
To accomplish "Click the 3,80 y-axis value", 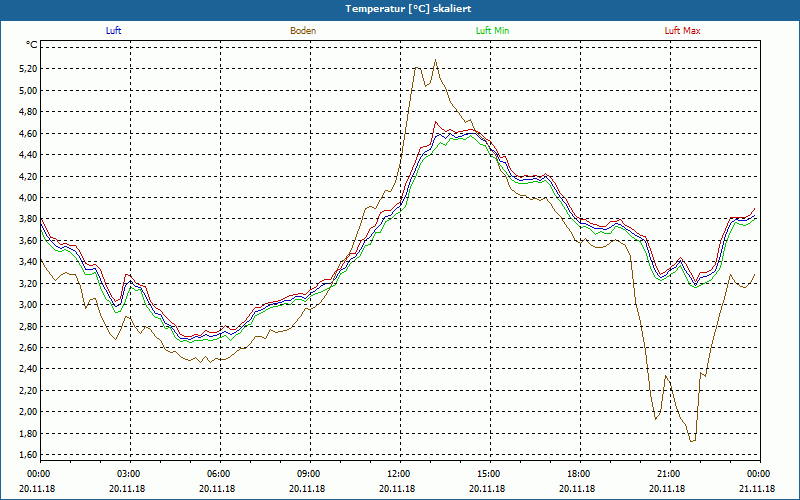I will pyautogui.click(x=29, y=219).
